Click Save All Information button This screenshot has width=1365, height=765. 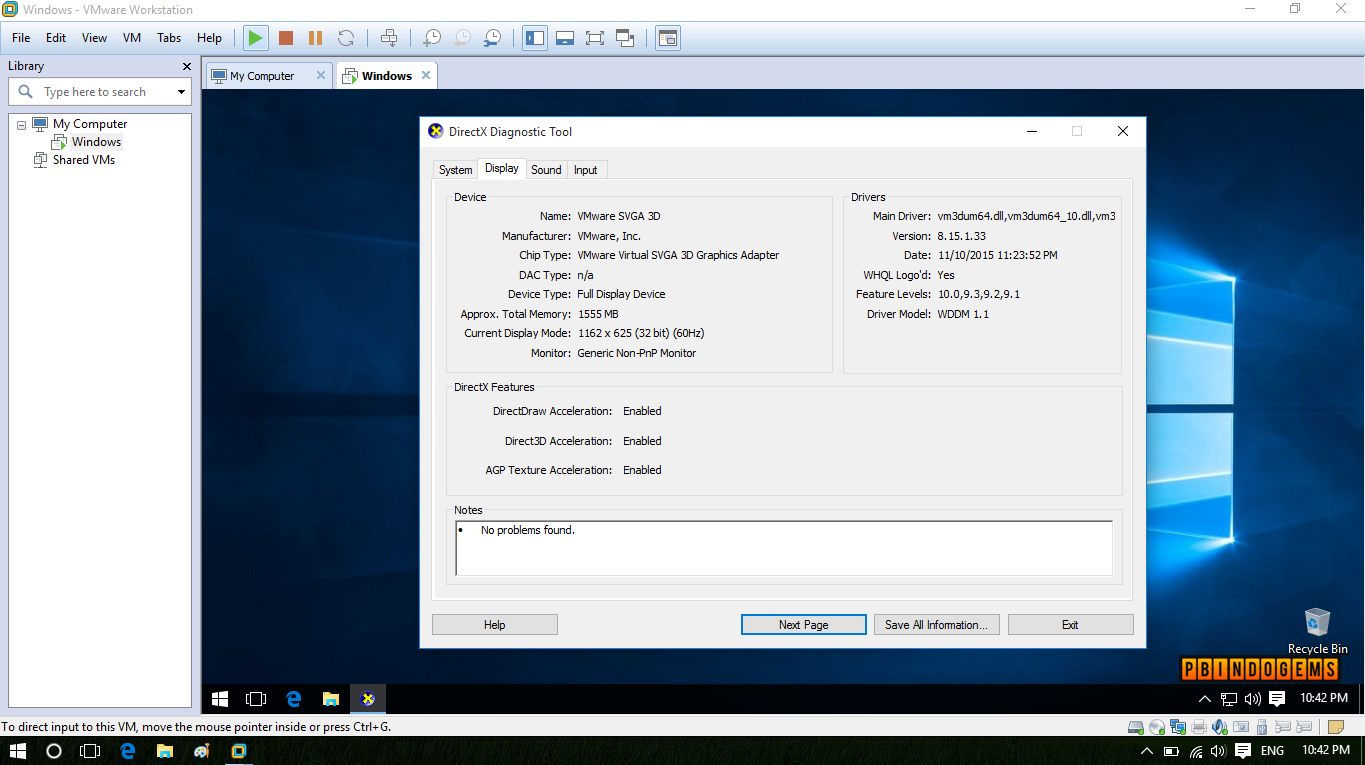936,625
